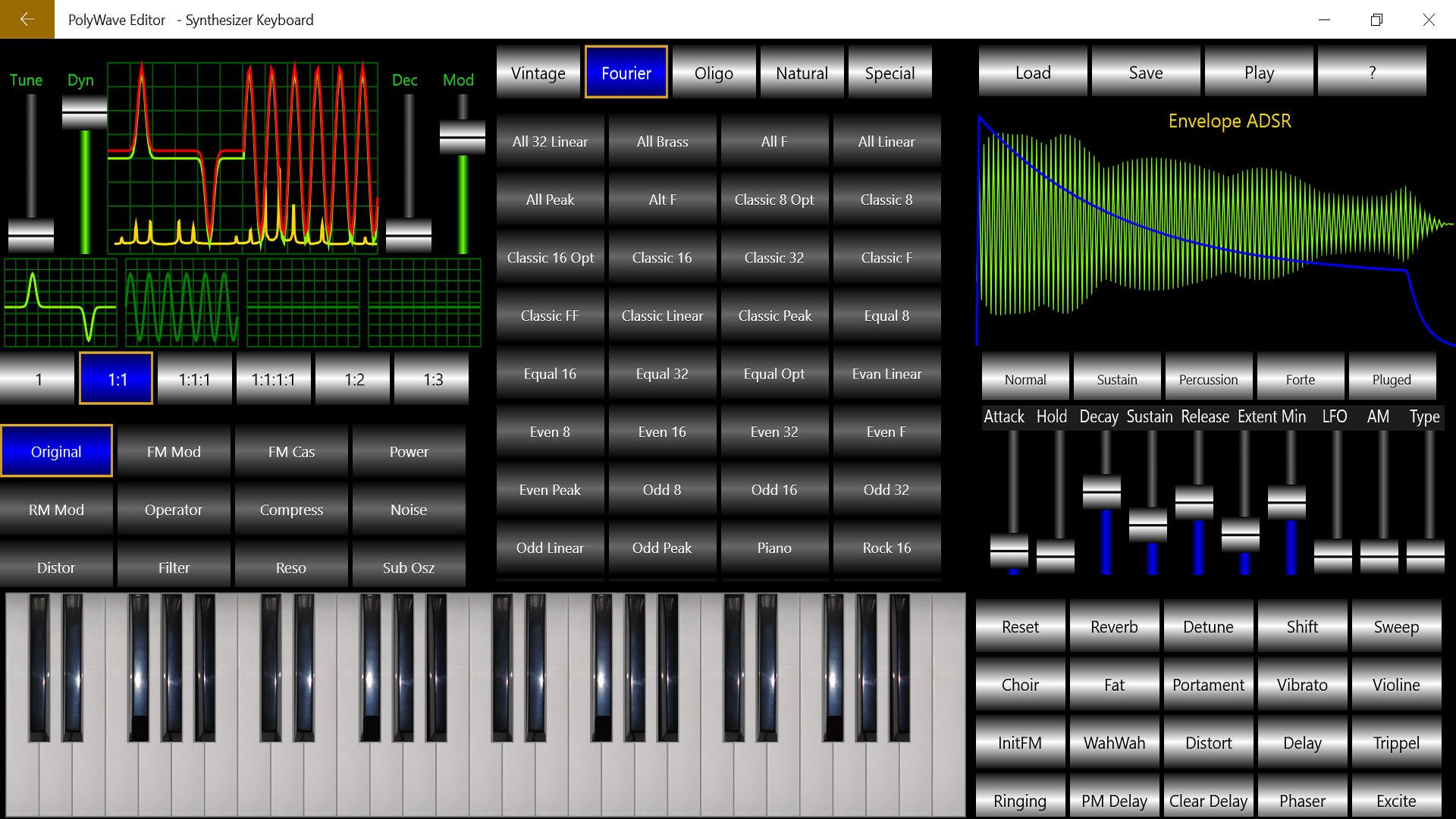Choose the Piano Fourier preset
This screenshot has width=1456, height=819.
click(774, 547)
